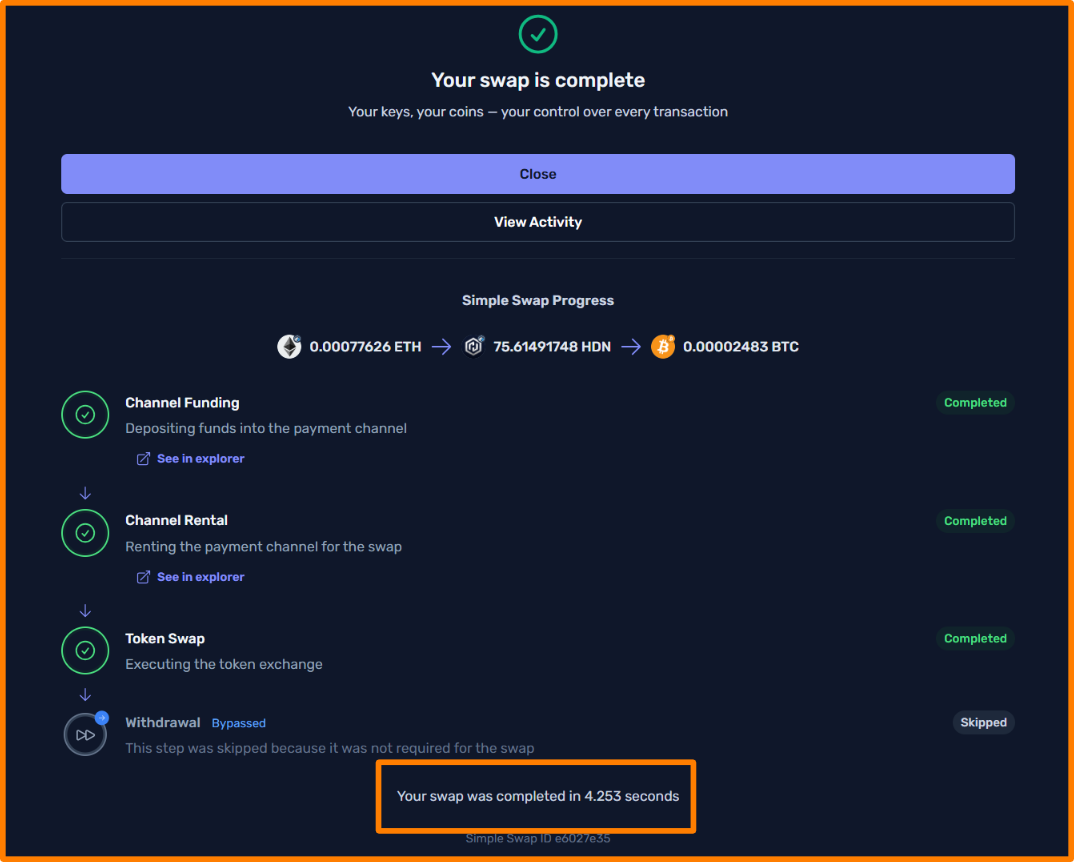Screen dimensions: 1074x862
Task: Click the Channel Rental step check icon
Action: [x=85, y=533]
